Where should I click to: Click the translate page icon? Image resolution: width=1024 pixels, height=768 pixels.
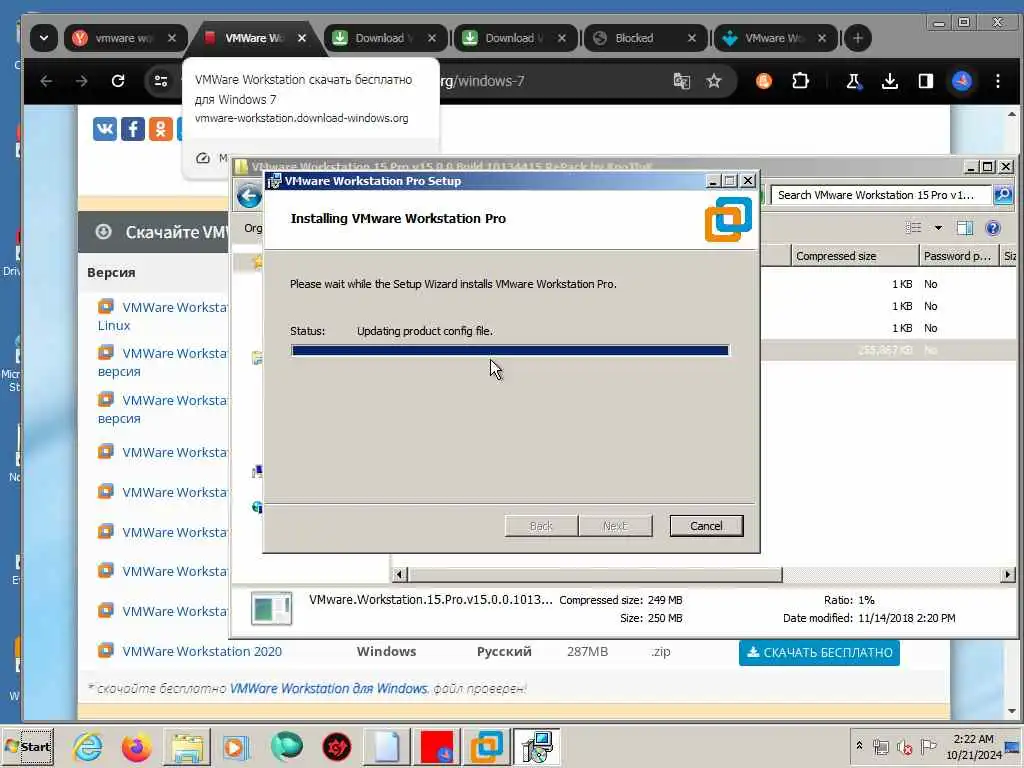point(681,81)
